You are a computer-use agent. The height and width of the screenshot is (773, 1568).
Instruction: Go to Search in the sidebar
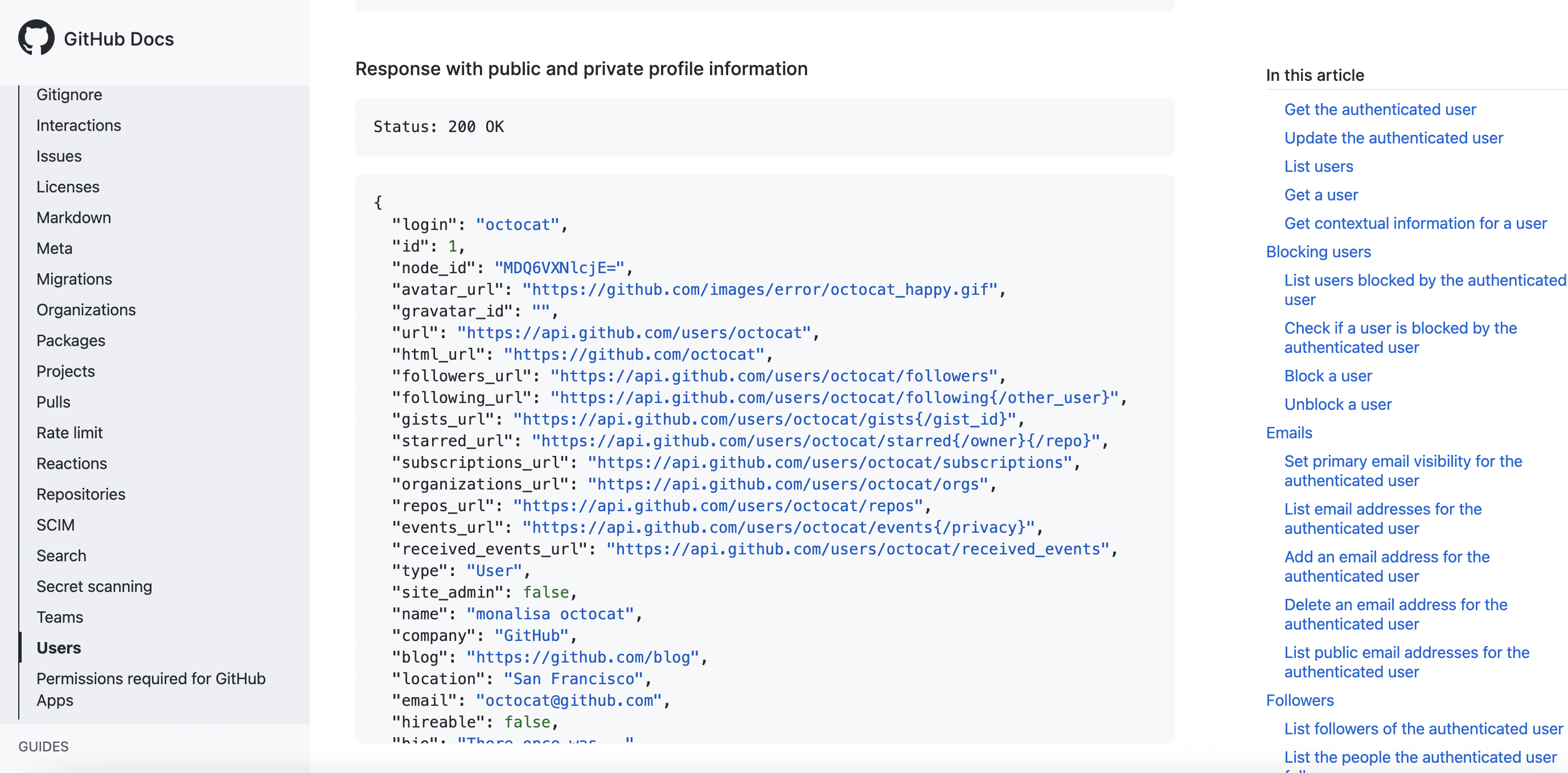coord(61,556)
